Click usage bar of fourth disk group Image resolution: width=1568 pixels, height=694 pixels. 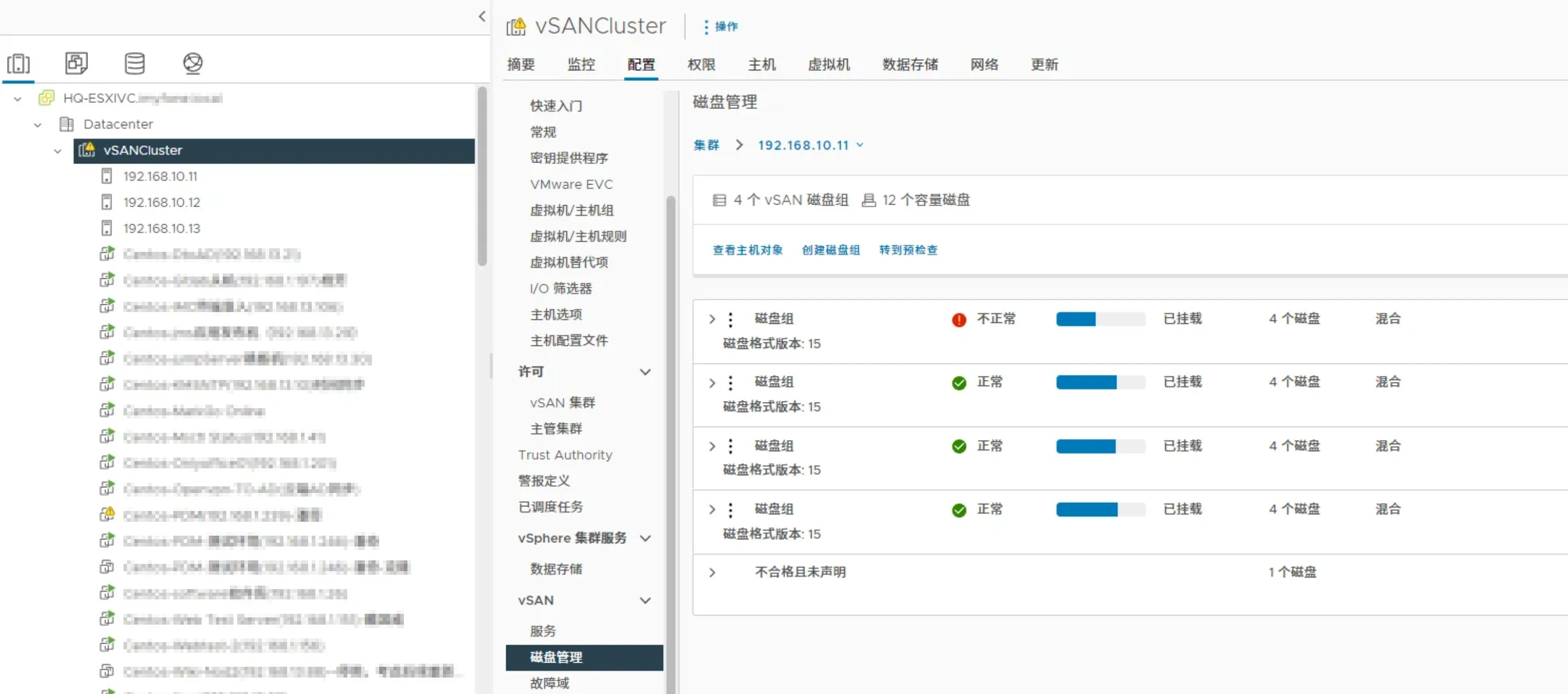tap(1100, 509)
